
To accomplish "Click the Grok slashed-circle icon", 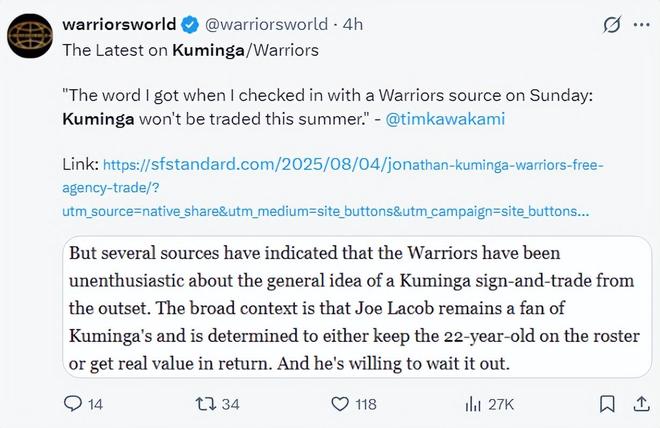I will pos(612,25).
